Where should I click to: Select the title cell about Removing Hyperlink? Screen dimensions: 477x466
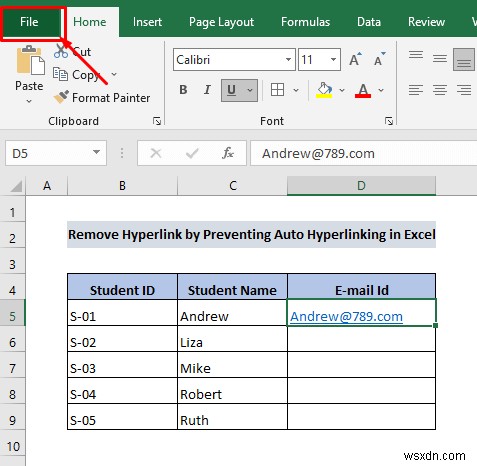(252, 234)
